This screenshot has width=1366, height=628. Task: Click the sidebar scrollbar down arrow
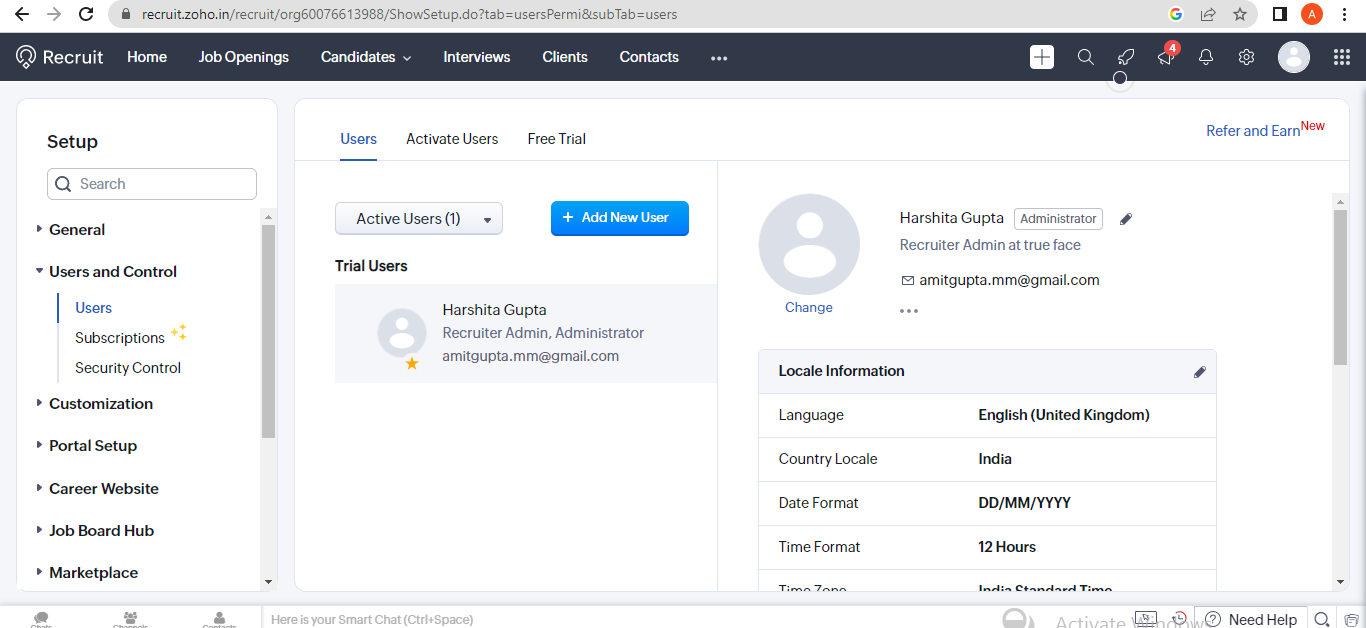coord(268,581)
